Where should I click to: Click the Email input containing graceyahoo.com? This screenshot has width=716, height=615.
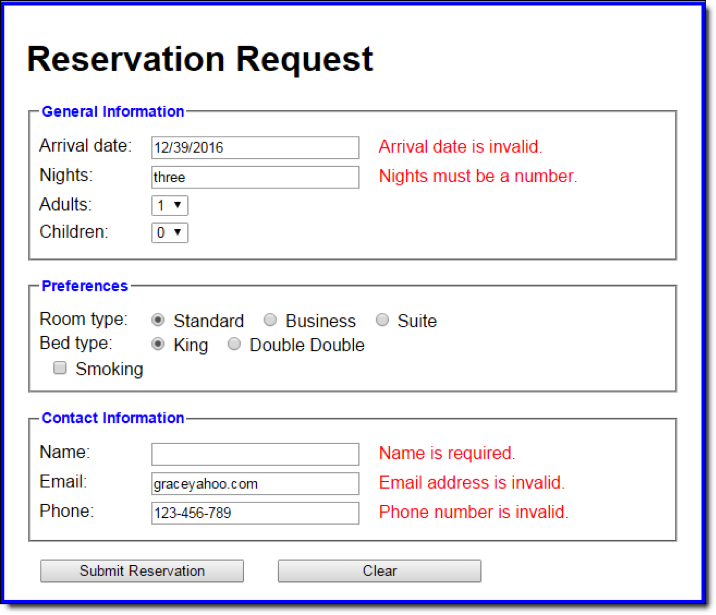click(x=255, y=484)
